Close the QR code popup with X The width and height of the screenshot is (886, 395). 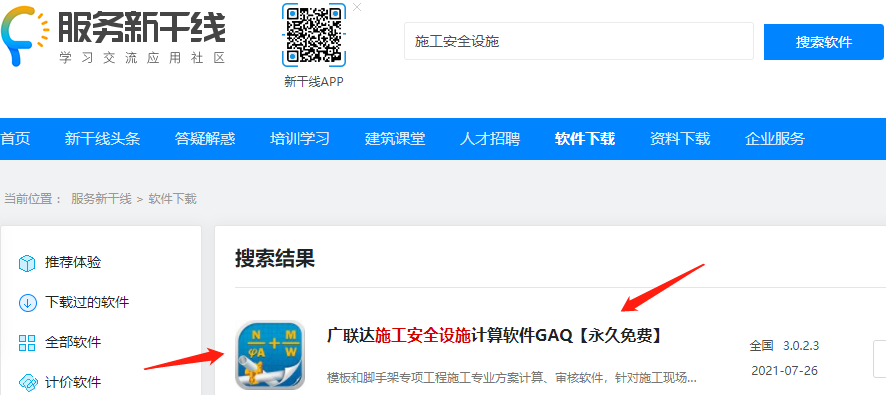click(357, 7)
